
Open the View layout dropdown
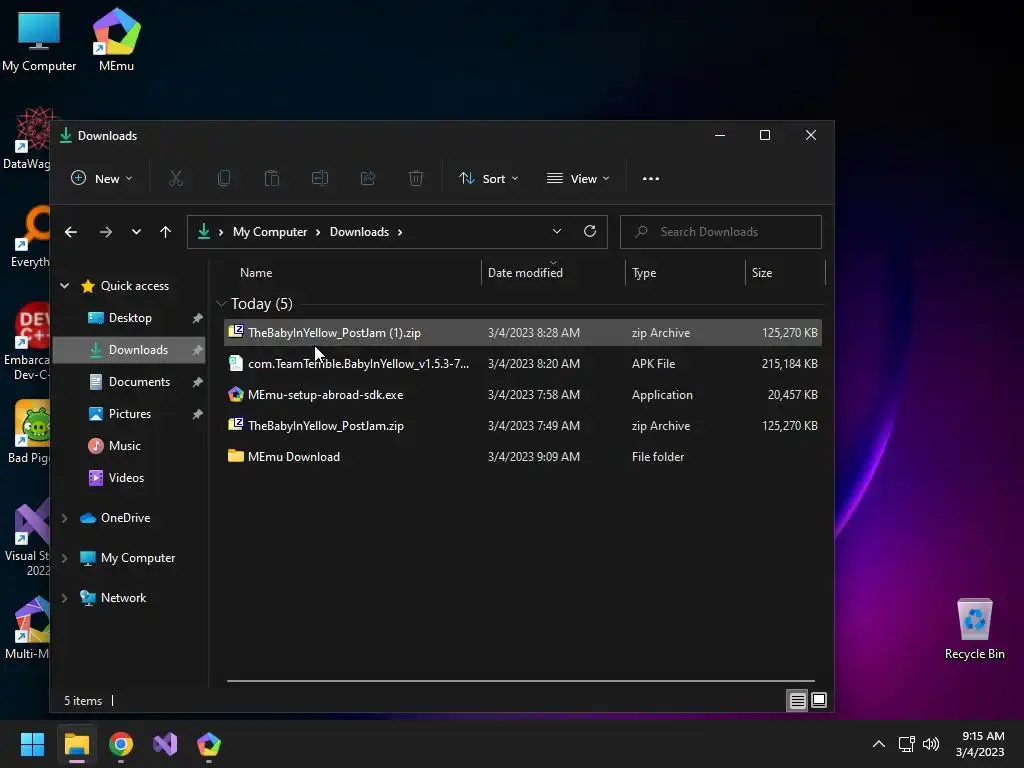point(579,178)
